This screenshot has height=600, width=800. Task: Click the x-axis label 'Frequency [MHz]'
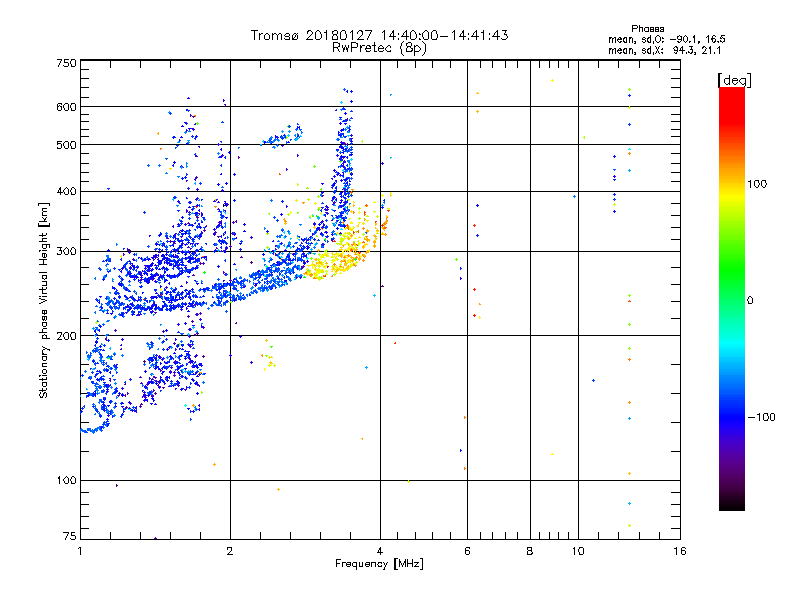pyautogui.click(x=379, y=564)
